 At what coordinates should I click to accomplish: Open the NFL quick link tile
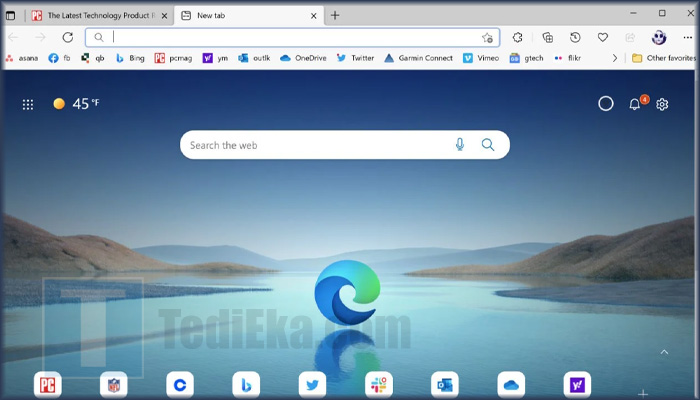114,385
